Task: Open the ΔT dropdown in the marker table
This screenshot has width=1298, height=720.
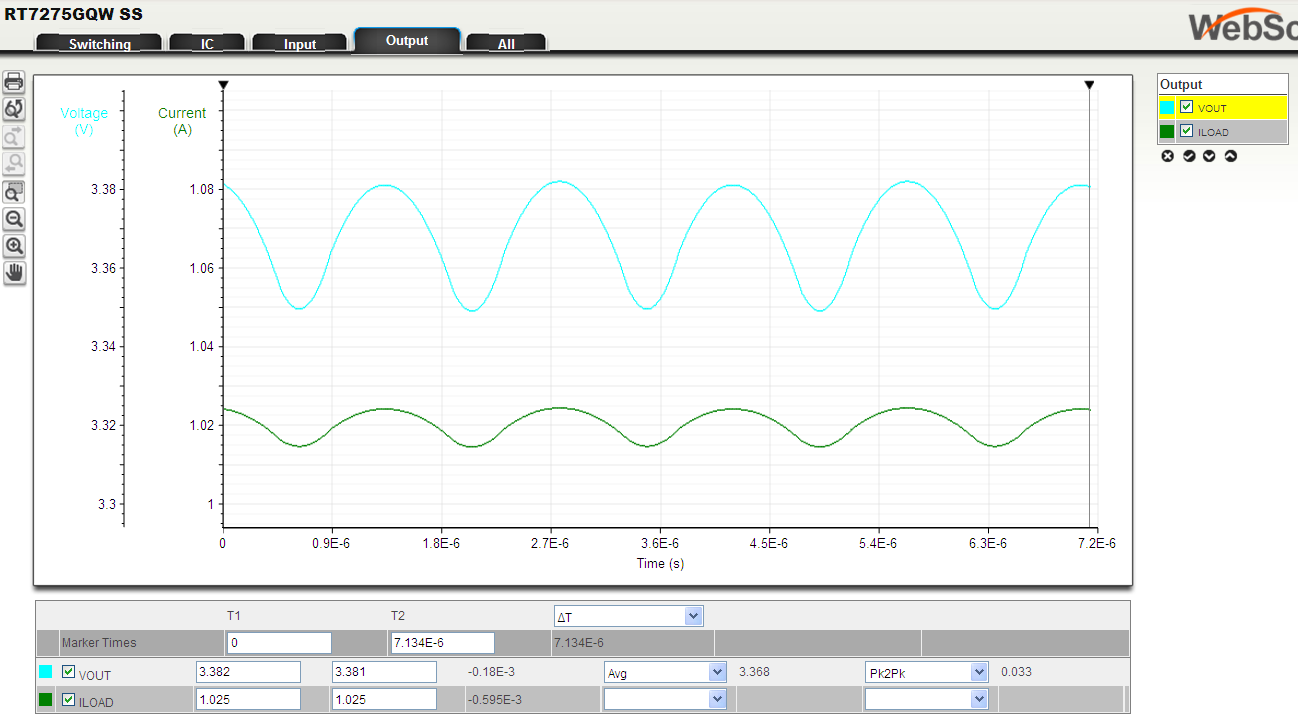Action: [x=628, y=615]
